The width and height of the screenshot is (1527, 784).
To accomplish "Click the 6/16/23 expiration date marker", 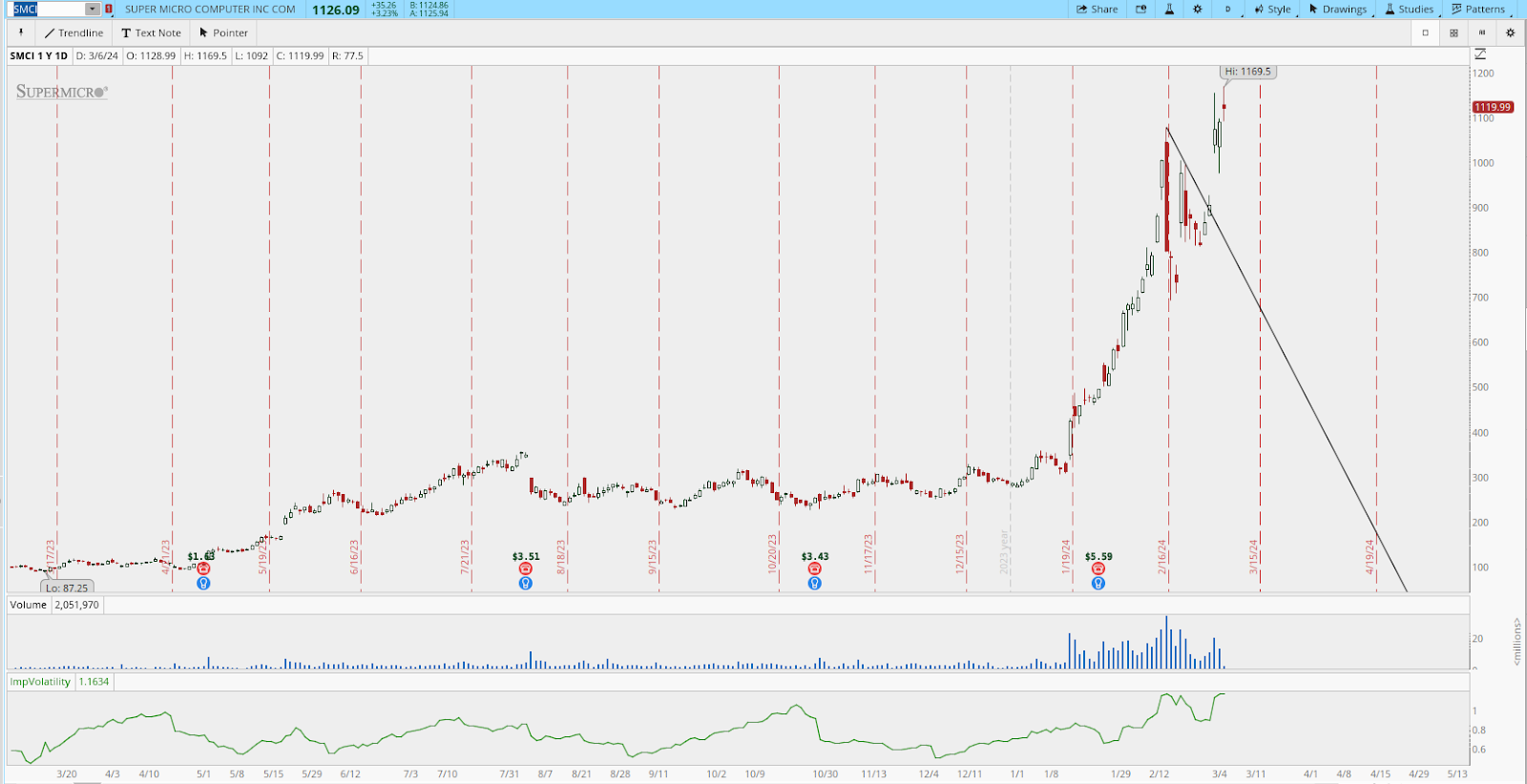I will 354,557.
